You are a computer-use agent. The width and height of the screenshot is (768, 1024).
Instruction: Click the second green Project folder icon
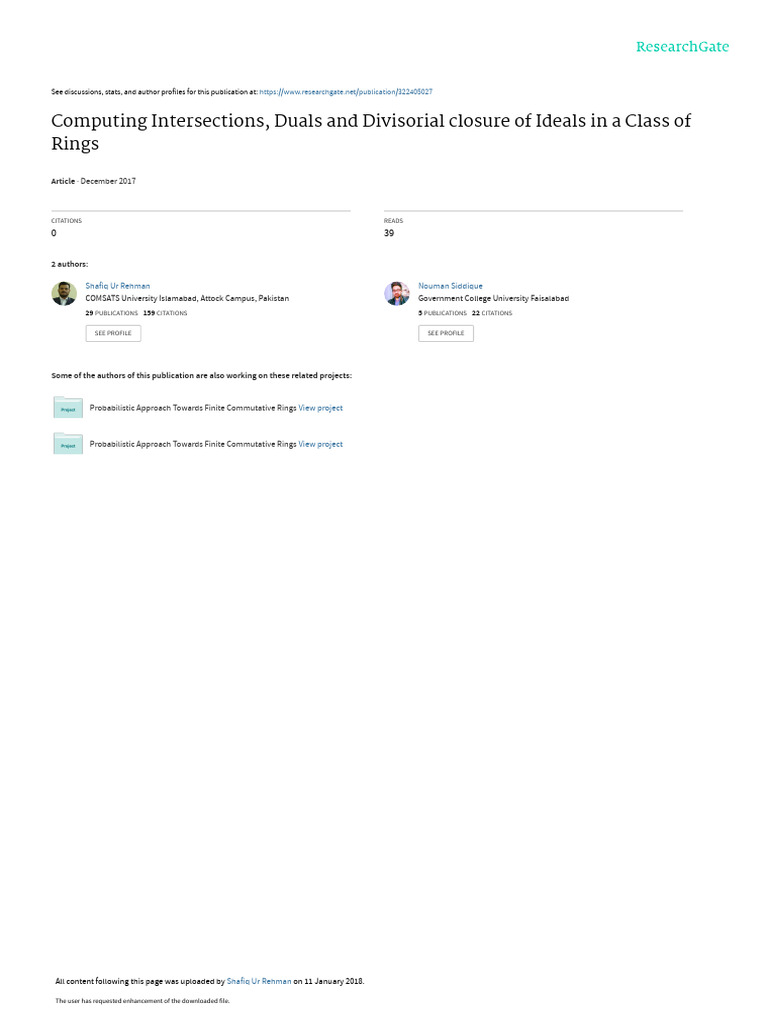click(x=68, y=444)
